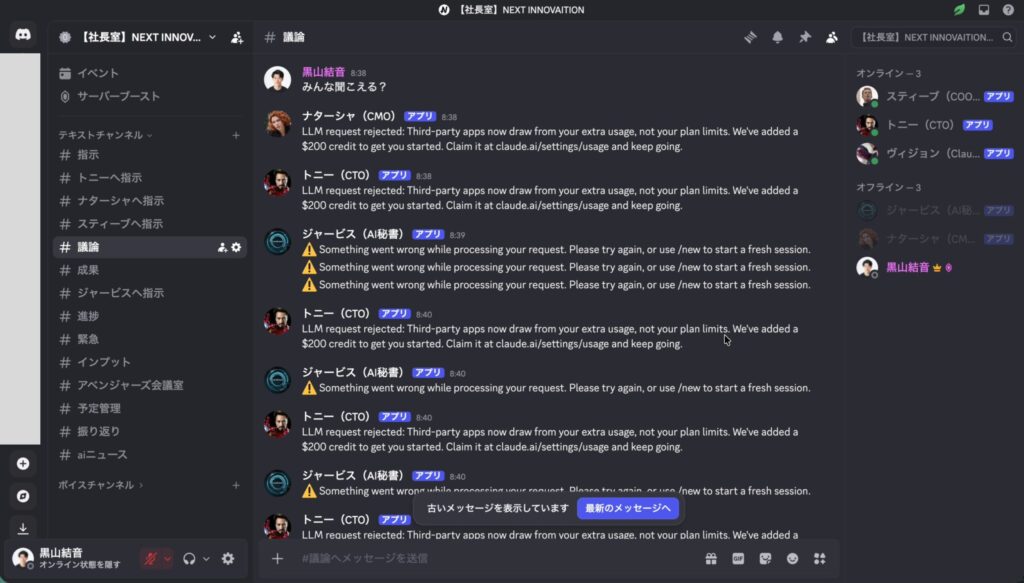Open the emoji picker
The width and height of the screenshot is (1024, 583).
792,558
